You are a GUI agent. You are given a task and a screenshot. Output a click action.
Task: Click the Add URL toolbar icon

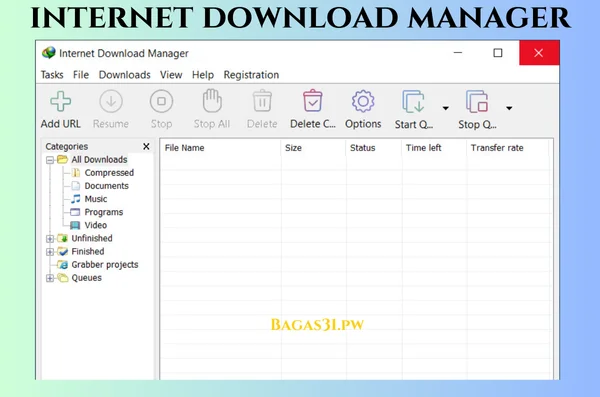tap(60, 101)
